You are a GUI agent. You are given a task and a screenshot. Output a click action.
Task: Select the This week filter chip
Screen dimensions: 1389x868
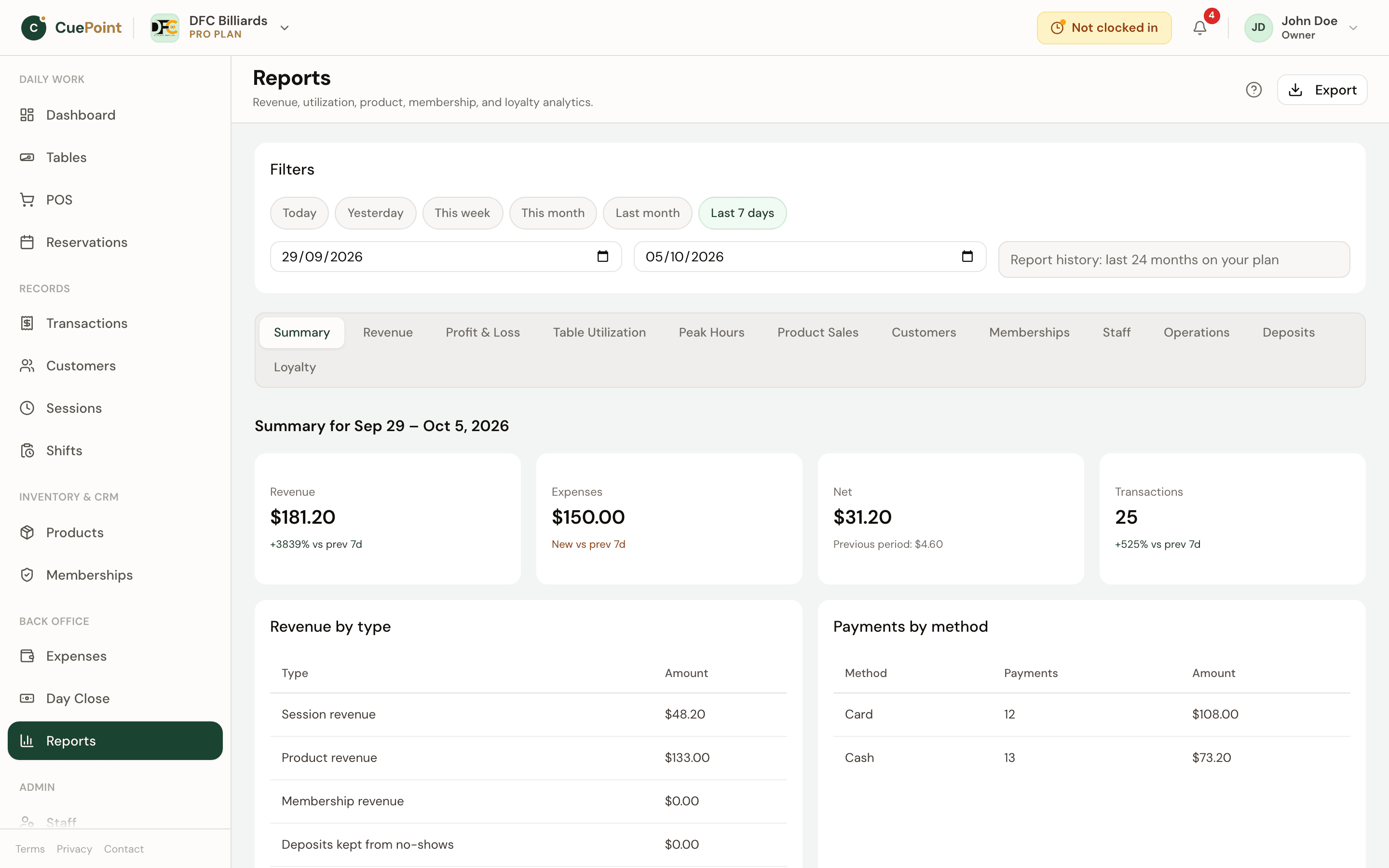click(x=463, y=213)
